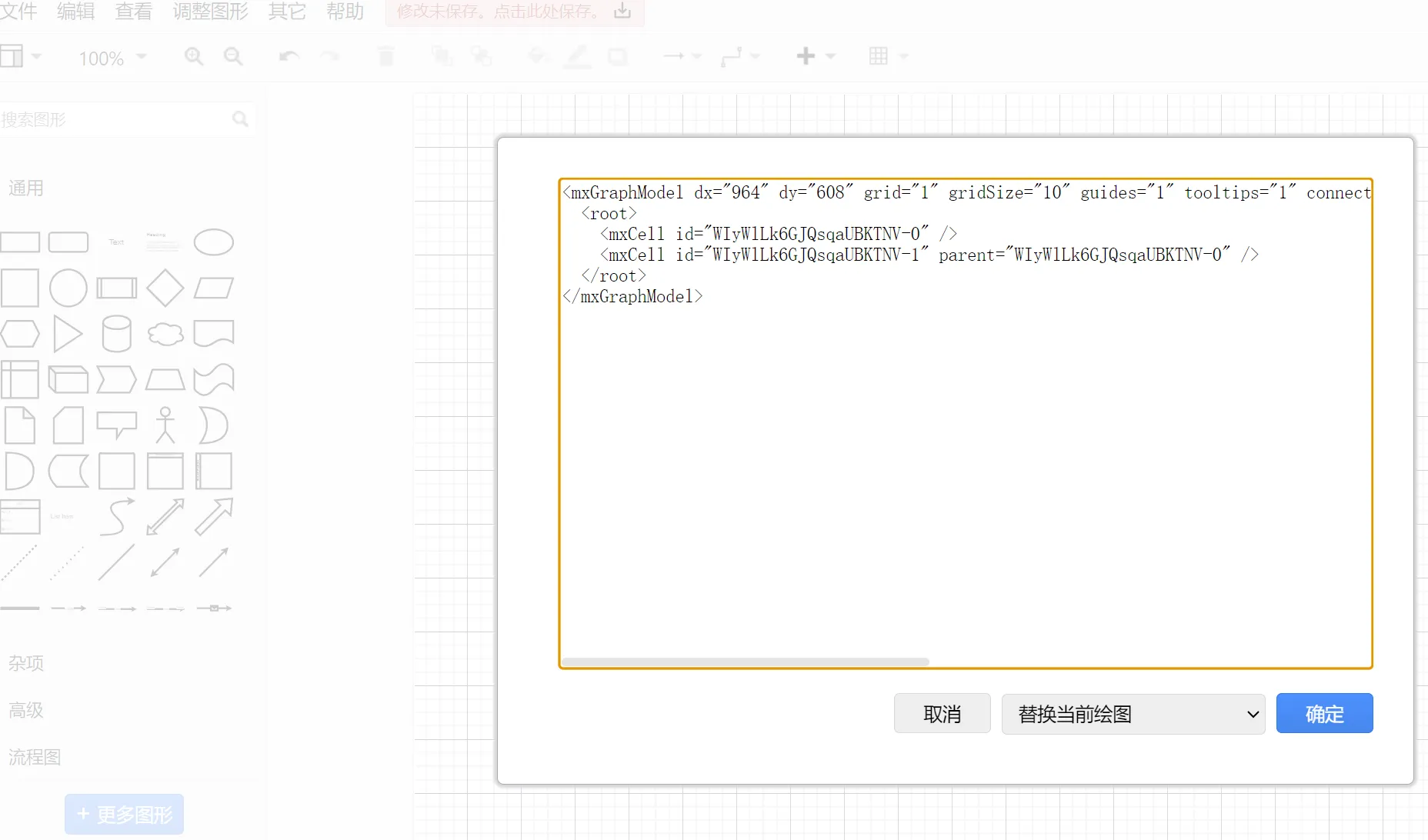Select the hexagon shape

click(20, 334)
